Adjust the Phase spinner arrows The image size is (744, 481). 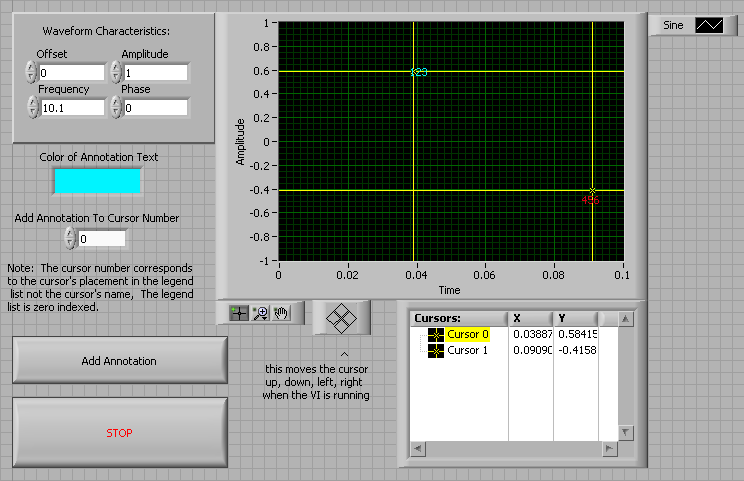tap(116, 107)
